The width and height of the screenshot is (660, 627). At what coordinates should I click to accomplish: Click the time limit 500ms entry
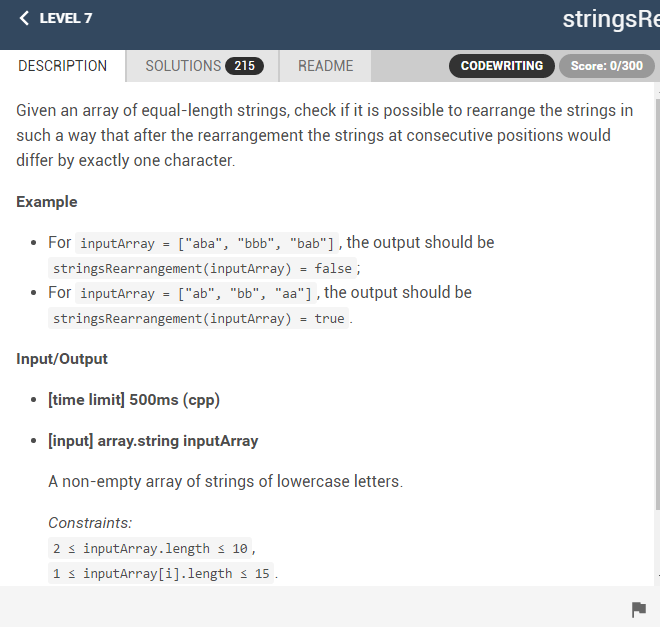tap(134, 400)
